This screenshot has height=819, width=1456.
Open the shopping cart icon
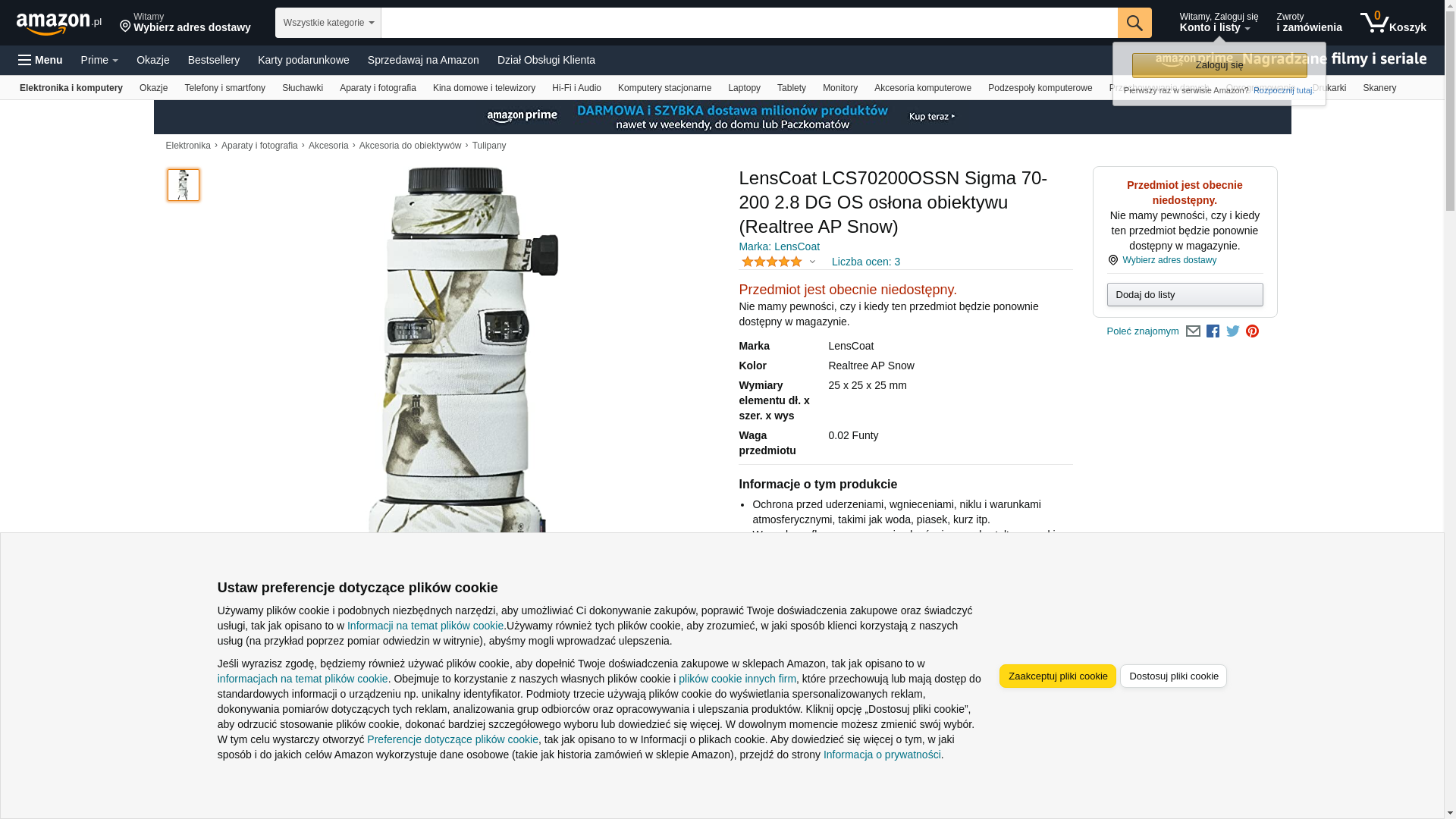coord(1393,22)
